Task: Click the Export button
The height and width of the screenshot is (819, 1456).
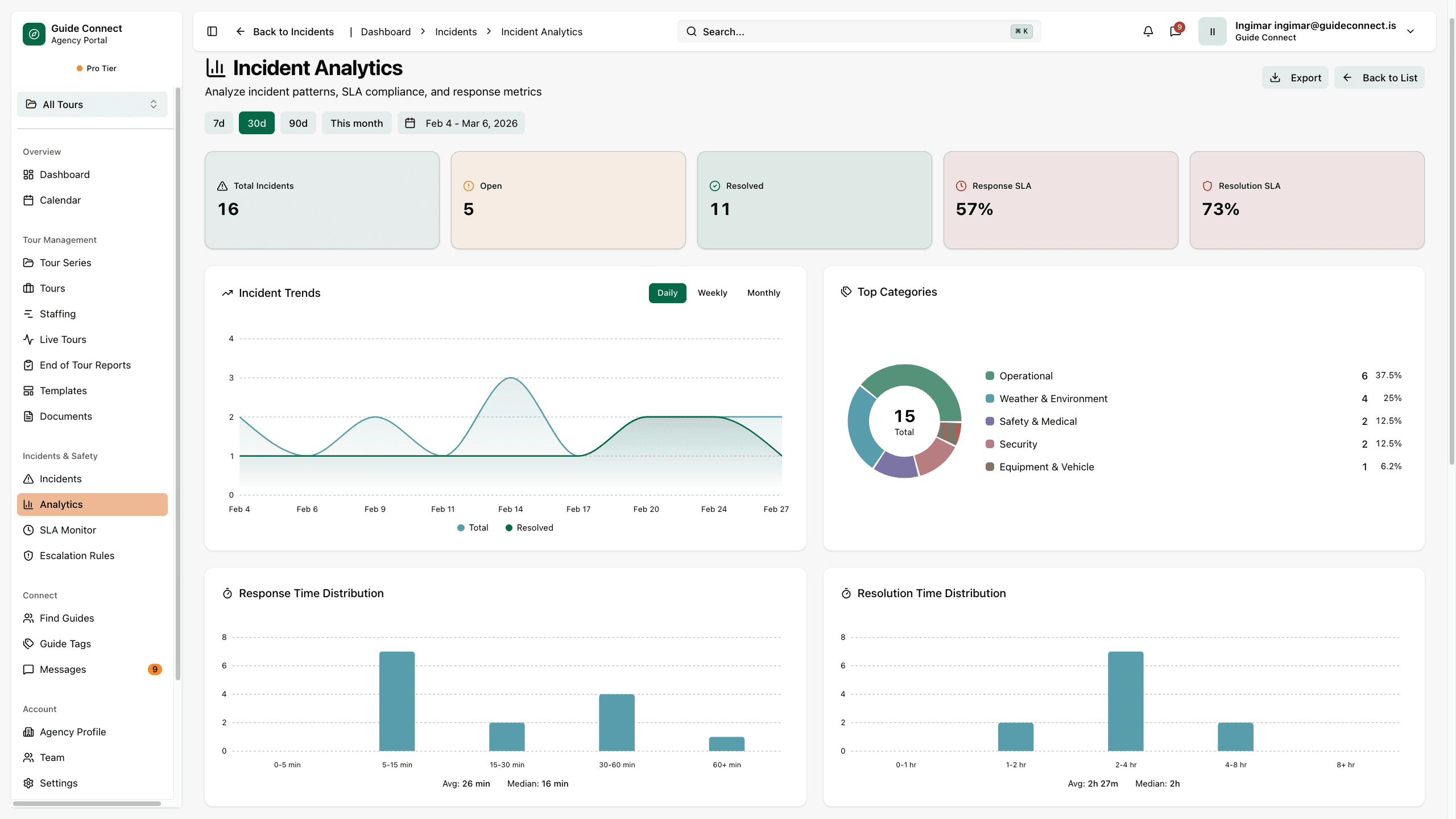Action: tap(1295, 78)
